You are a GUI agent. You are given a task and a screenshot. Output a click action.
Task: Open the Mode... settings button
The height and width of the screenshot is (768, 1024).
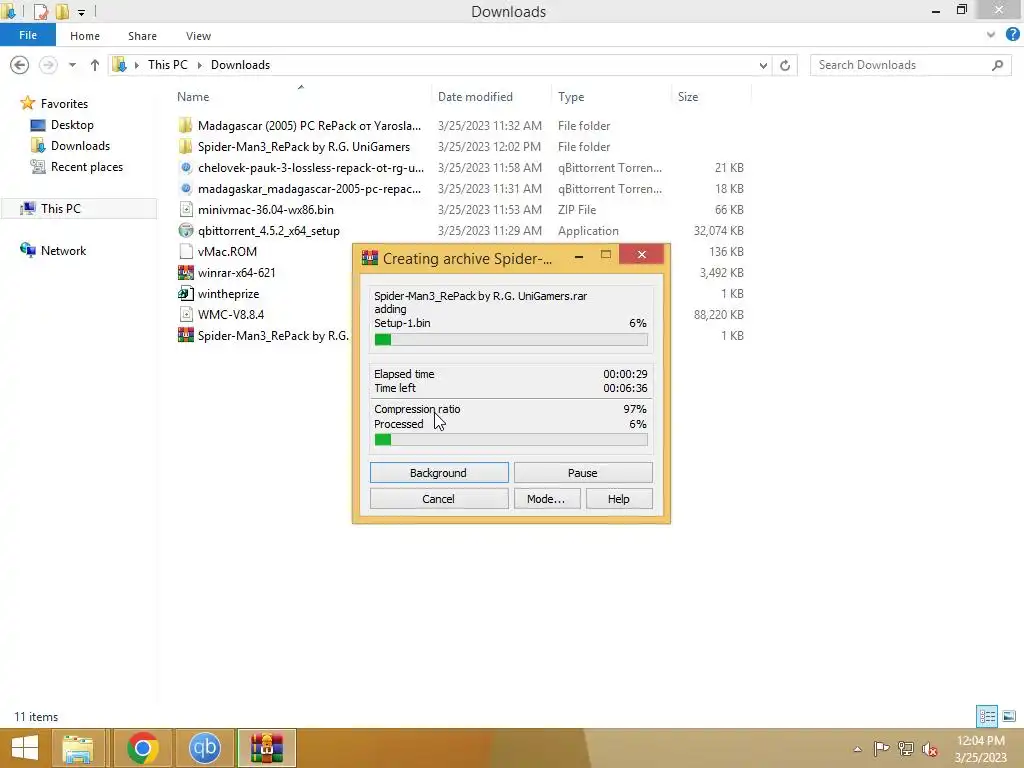(x=546, y=499)
